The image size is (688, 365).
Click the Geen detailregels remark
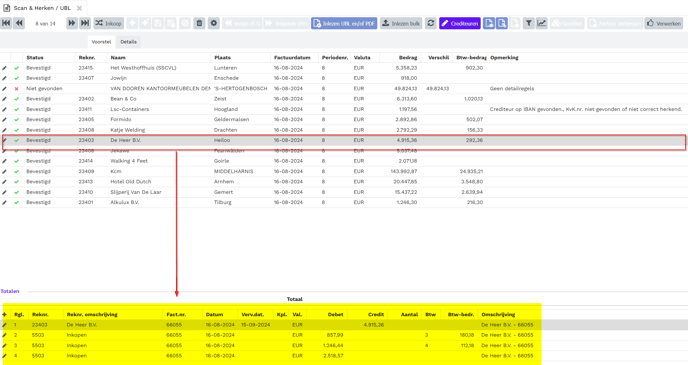[x=512, y=89]
